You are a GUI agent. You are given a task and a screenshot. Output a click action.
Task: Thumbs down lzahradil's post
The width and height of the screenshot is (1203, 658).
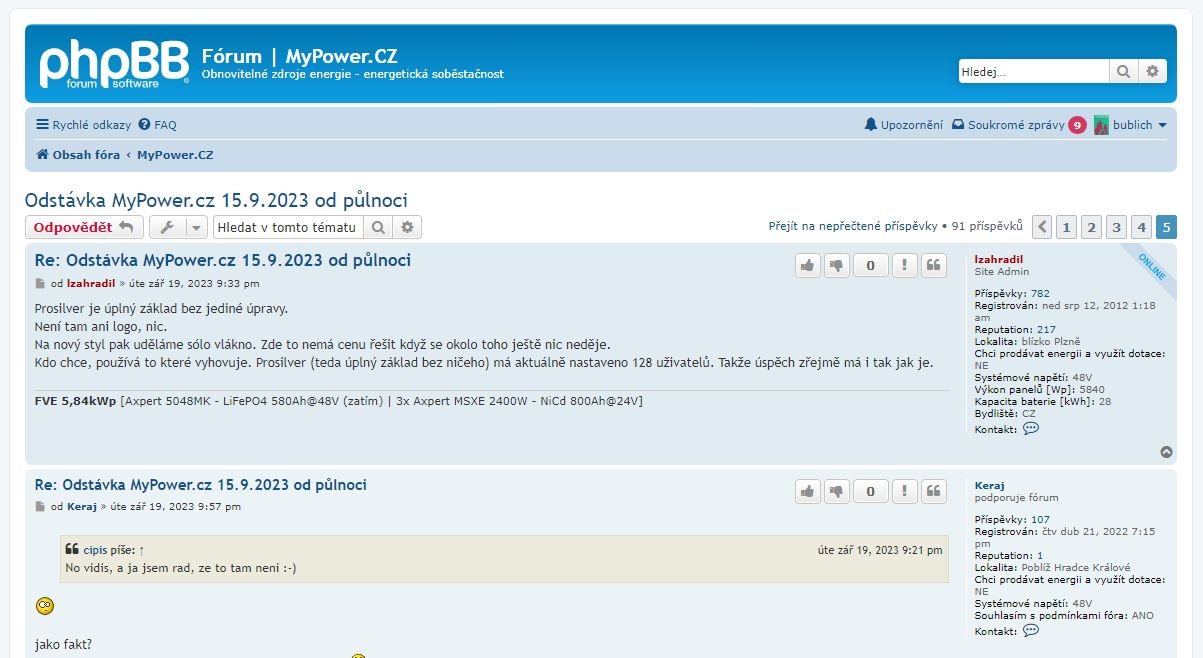click(x=838, y=265)
